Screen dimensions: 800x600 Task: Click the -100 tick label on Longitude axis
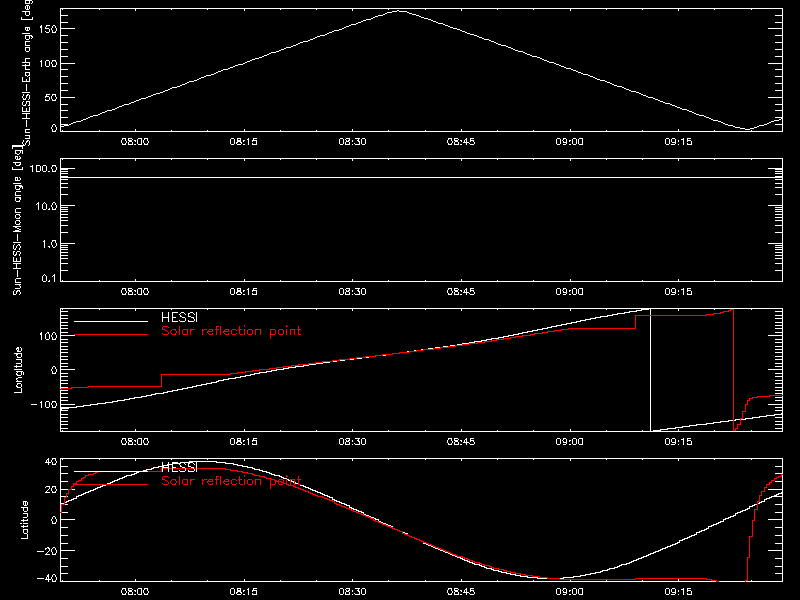tap(44, 404)
